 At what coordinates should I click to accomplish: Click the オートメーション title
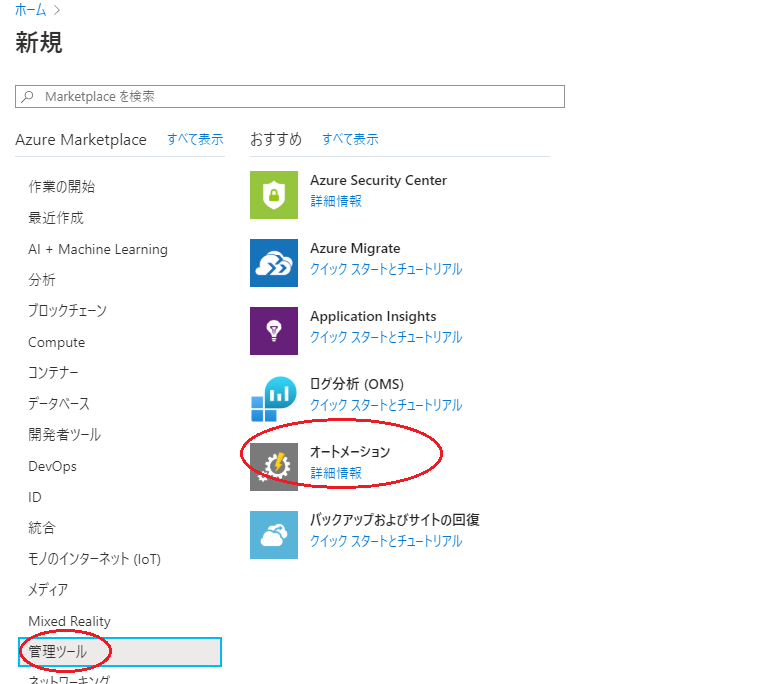click(x=350, y=452)
